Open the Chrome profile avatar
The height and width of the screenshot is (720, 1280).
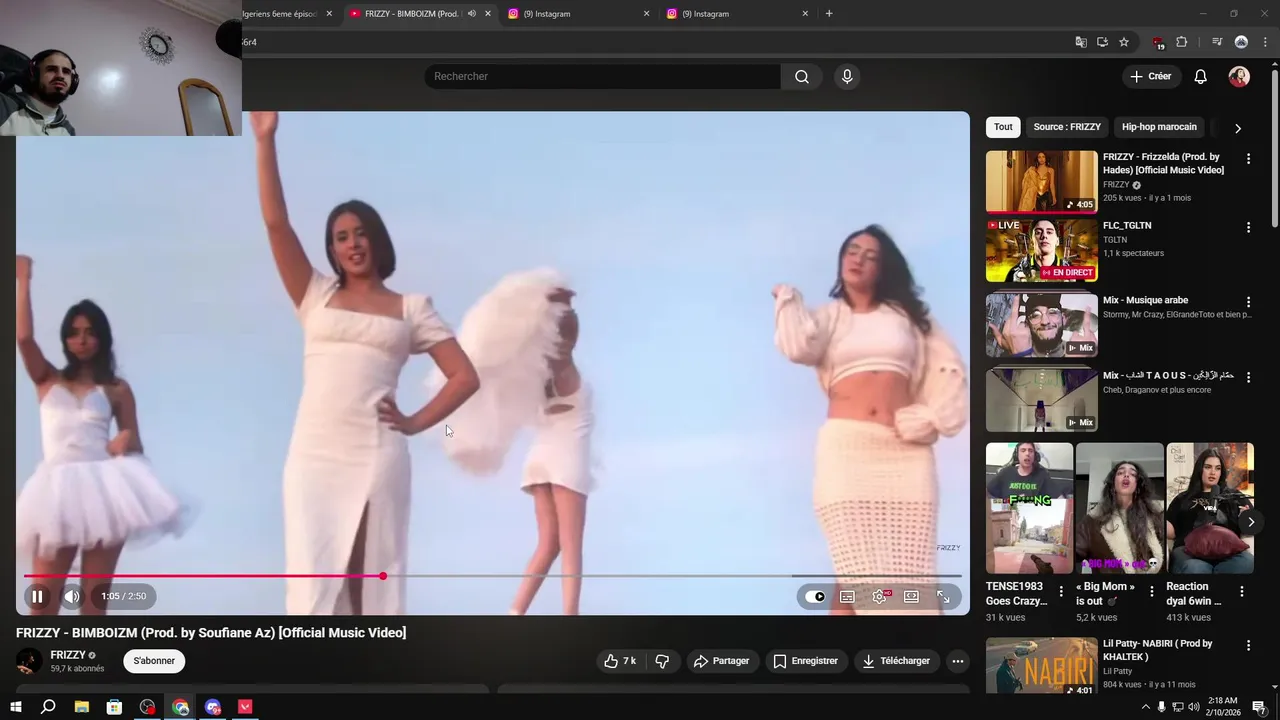click(1241, 42)
